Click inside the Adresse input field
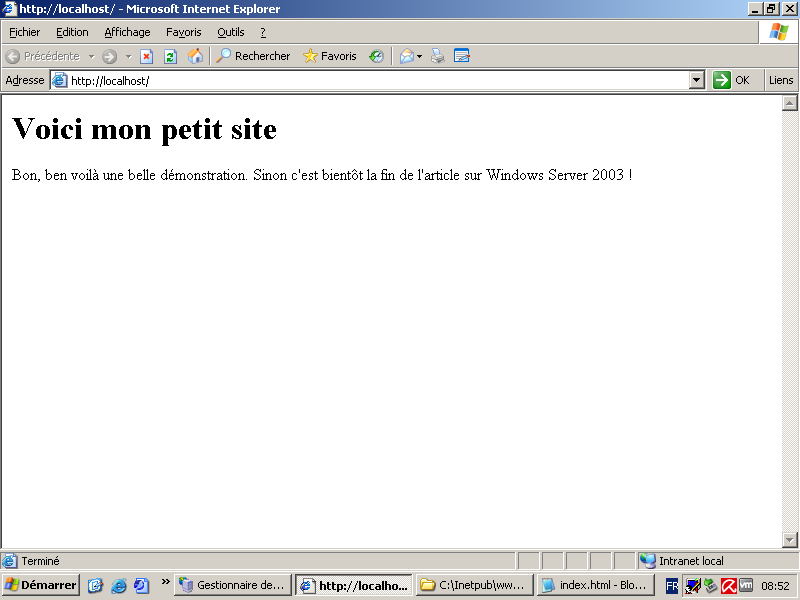The height and width of the screenshot is (600, 800). point(300,79)
